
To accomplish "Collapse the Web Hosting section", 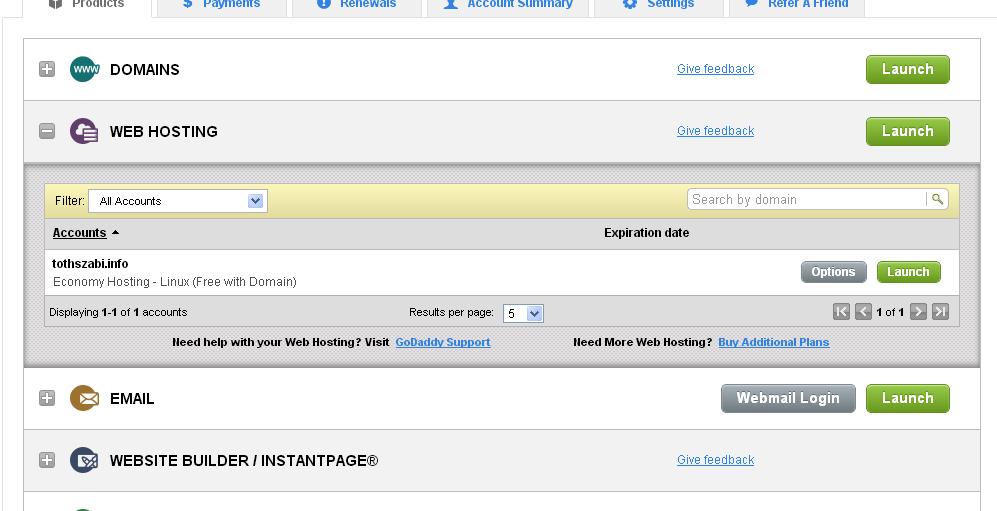I will [47, 131].
